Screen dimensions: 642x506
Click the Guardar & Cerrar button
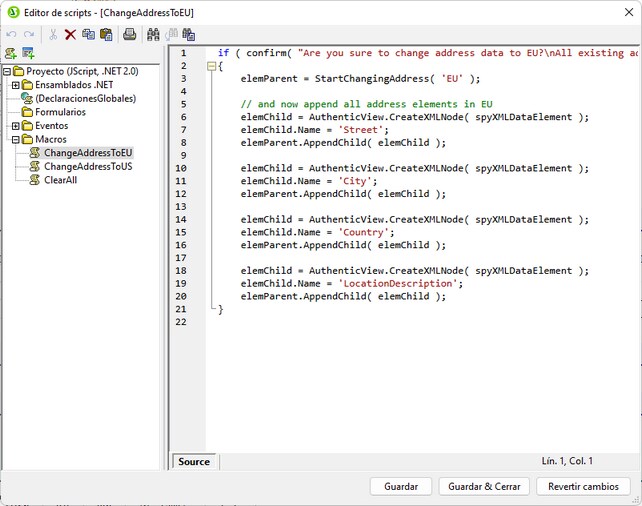484,486
